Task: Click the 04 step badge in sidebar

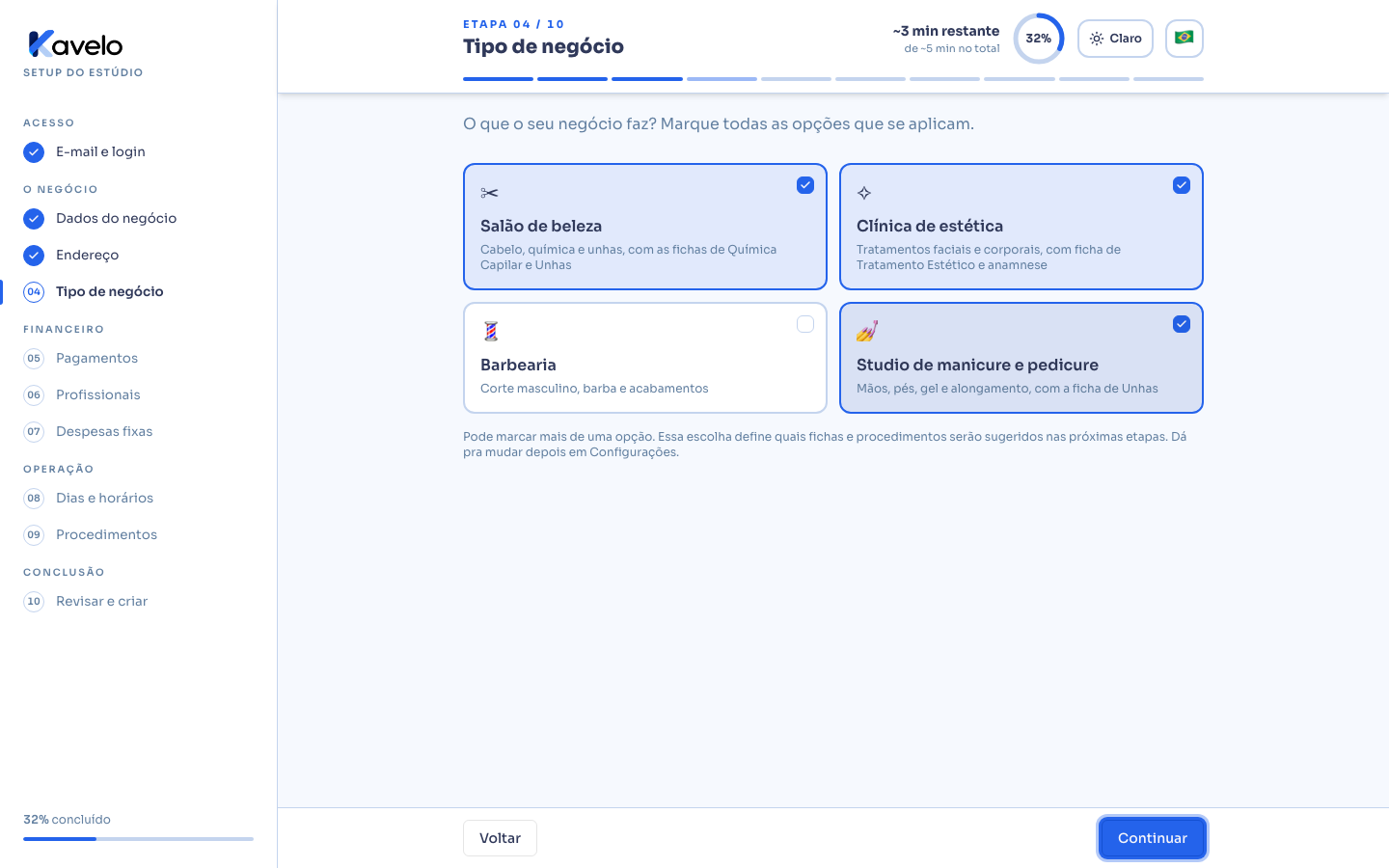Action: (x=34, y=292)
